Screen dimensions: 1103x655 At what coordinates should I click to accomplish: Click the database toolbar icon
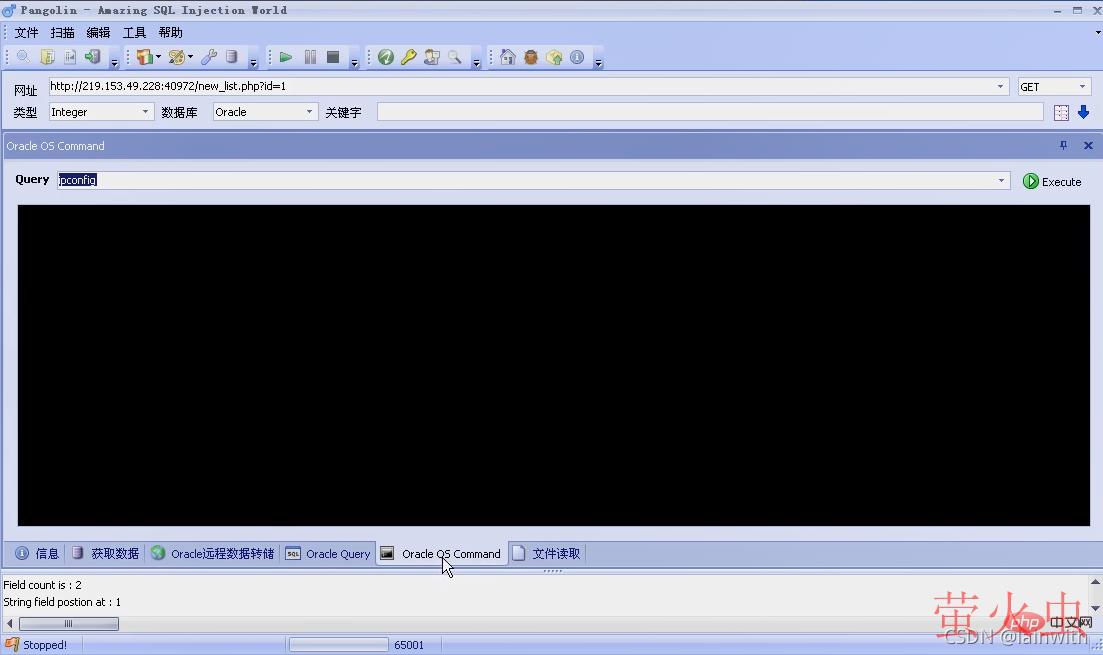231,57
